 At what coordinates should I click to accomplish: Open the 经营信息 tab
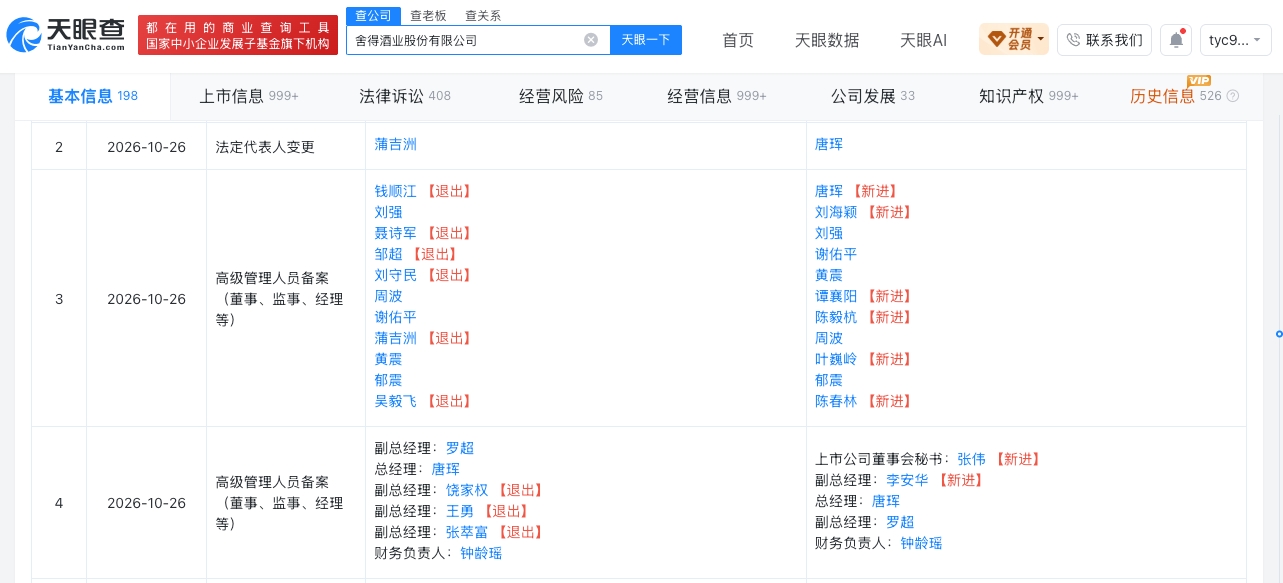tap(717, 97)
